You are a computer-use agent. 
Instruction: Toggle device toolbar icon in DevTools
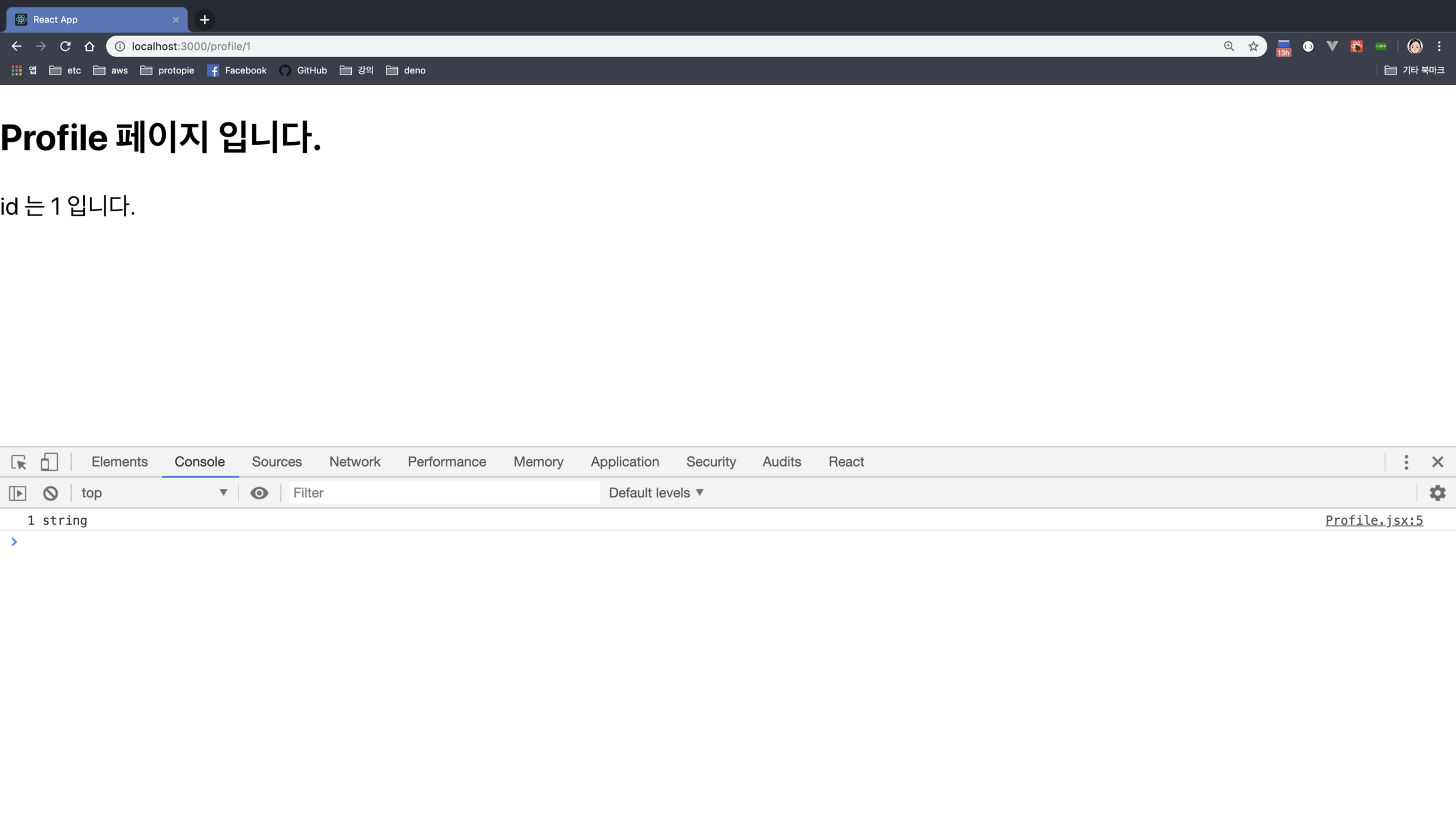pos(49,462)
